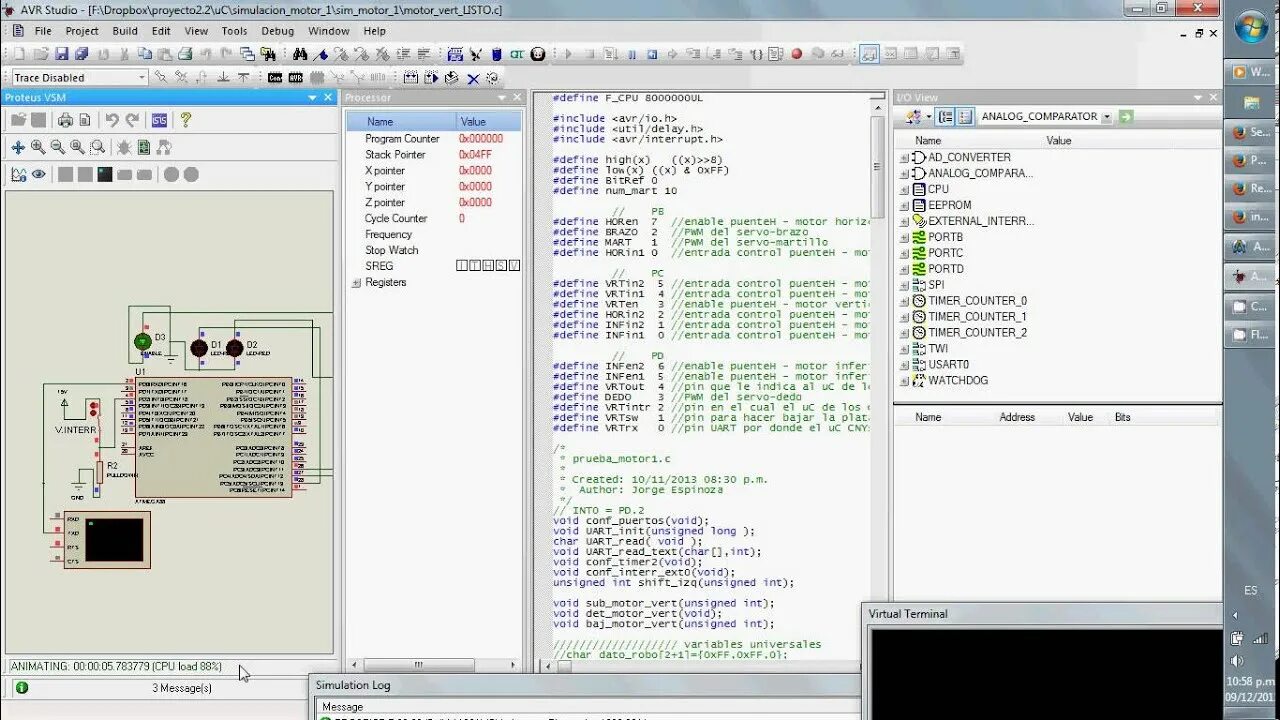1280x720 pixels.
Task: Click the highlighted watch window toolbar icon
Action: click(869, 54)
